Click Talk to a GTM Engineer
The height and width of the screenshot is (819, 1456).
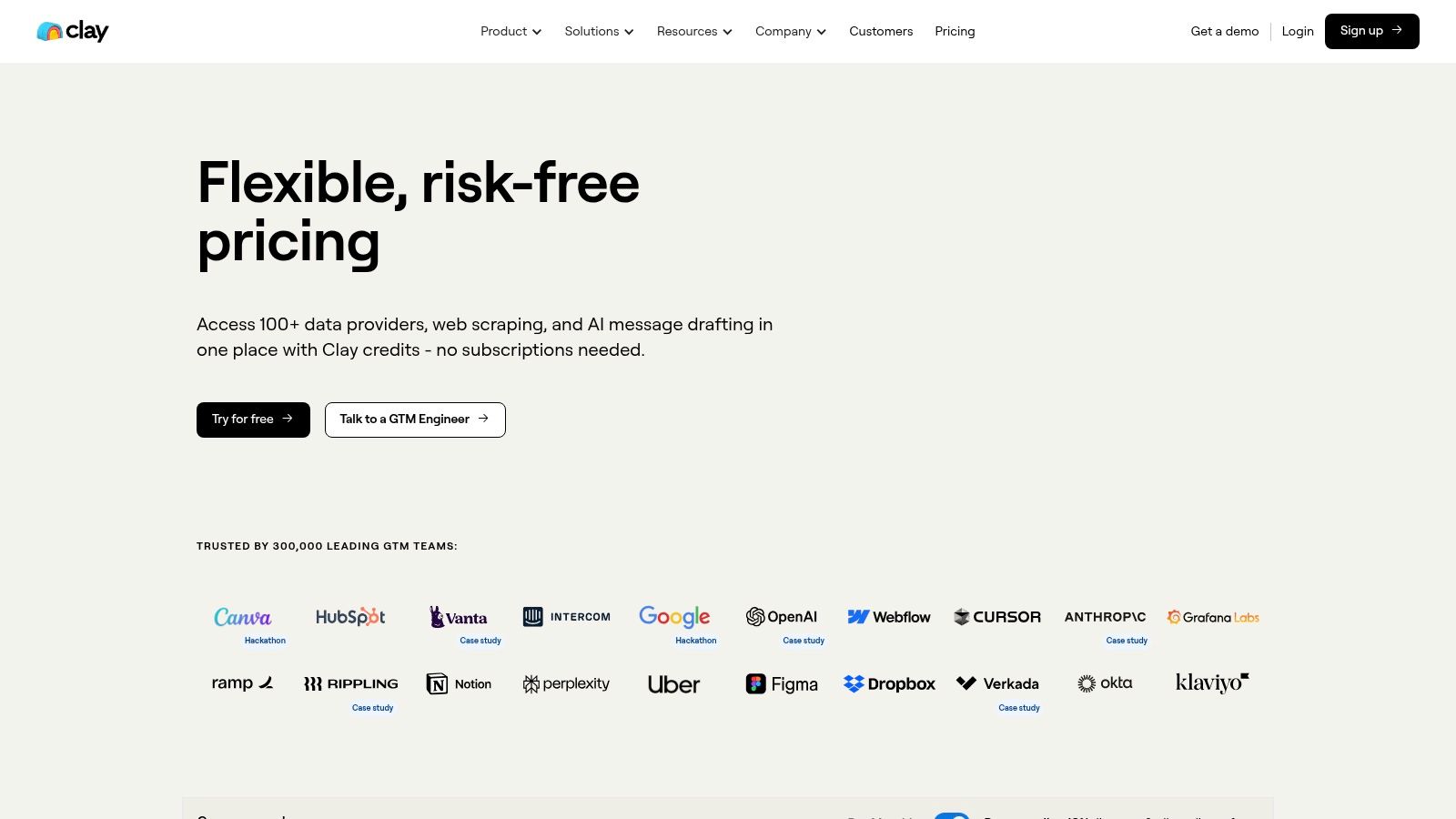415,420
